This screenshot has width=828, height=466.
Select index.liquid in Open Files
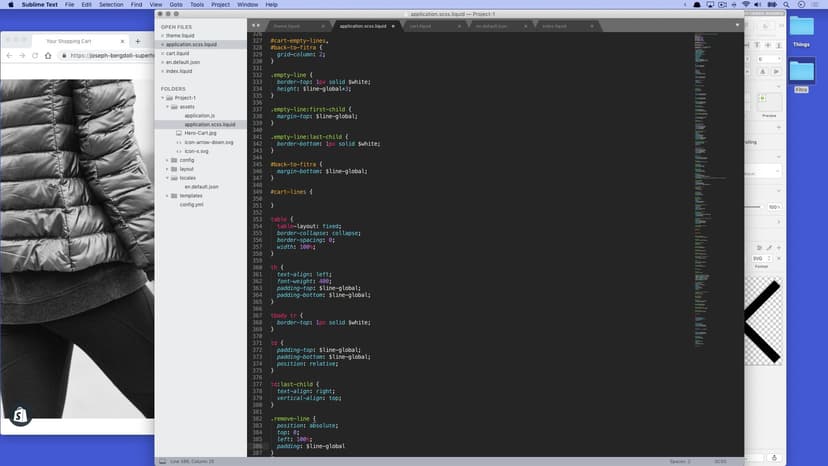coord(179,71)
